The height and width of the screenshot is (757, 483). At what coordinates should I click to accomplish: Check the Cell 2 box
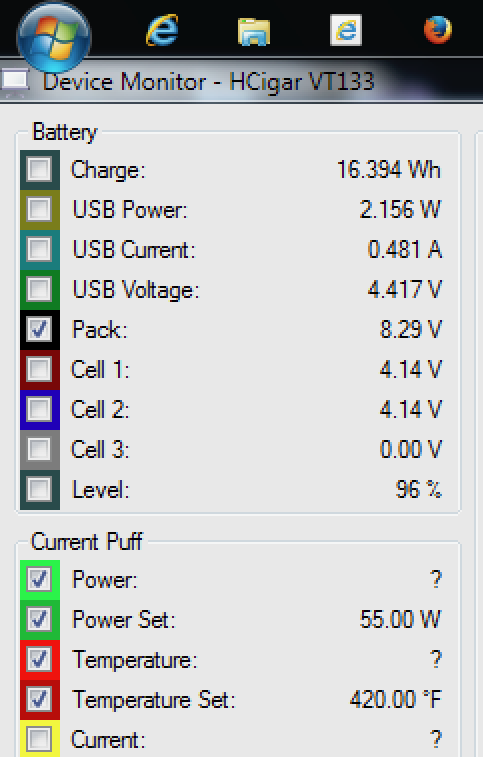[39, 410]
